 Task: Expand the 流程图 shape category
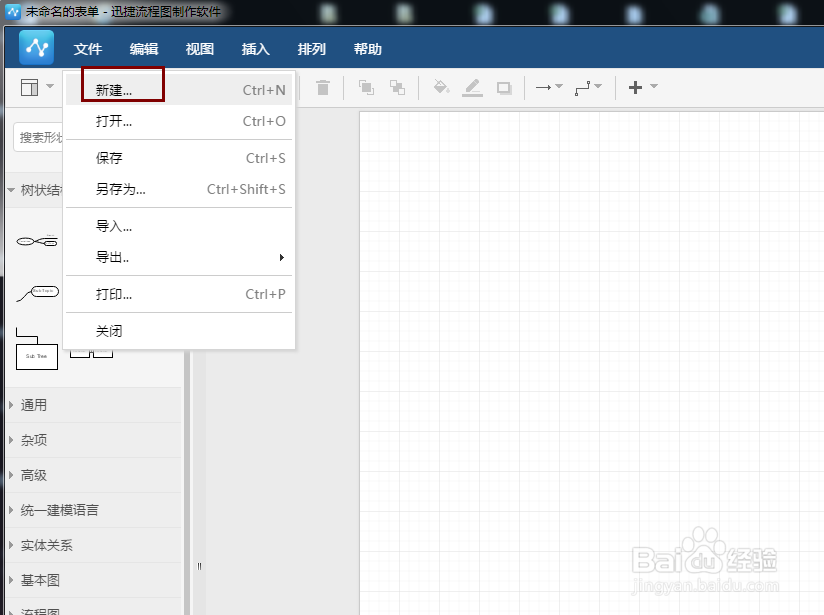(x=94, y=609)
